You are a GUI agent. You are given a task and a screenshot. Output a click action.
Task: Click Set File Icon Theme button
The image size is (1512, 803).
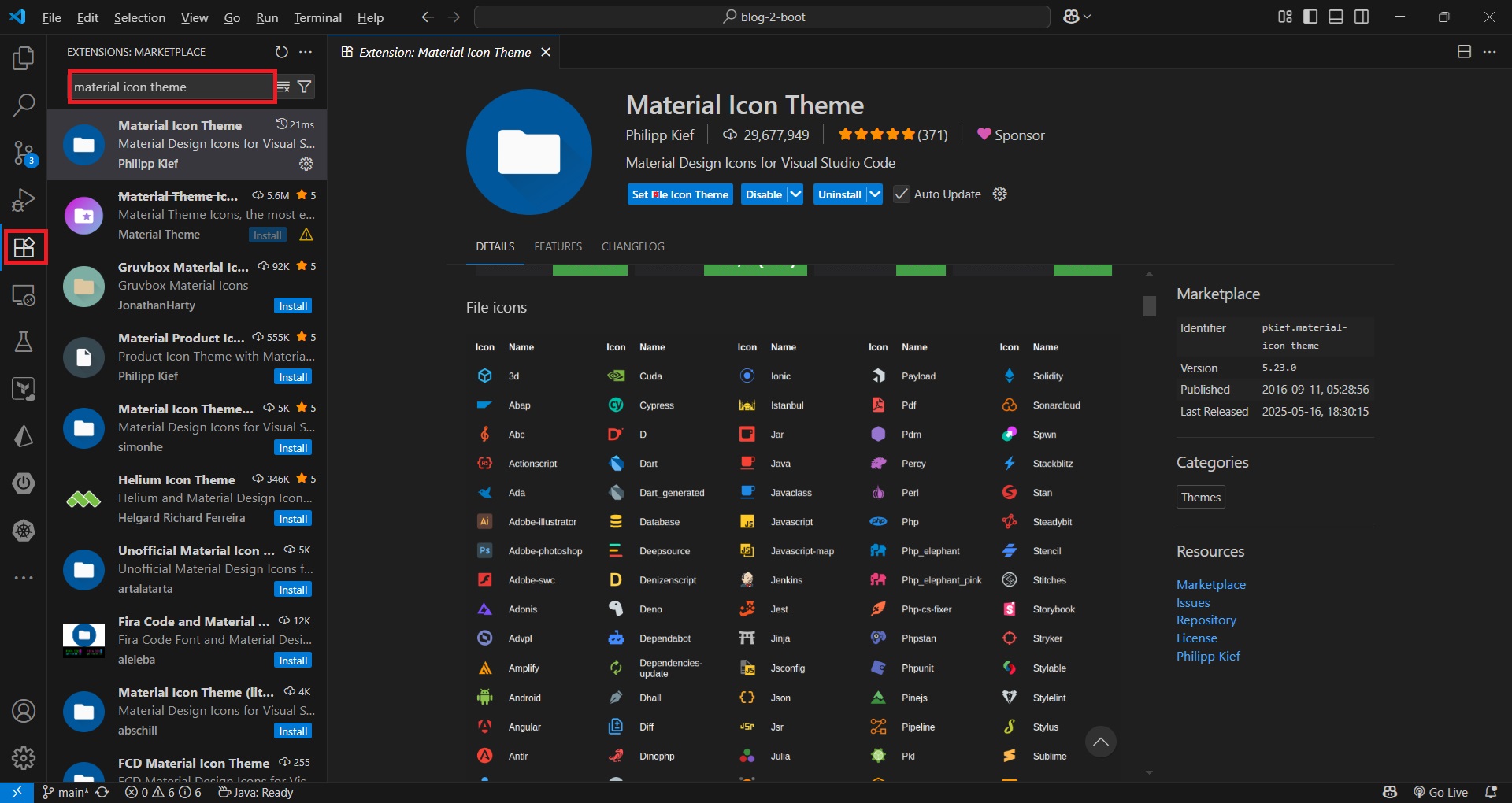pyautogui.click(x=680, y=194)
